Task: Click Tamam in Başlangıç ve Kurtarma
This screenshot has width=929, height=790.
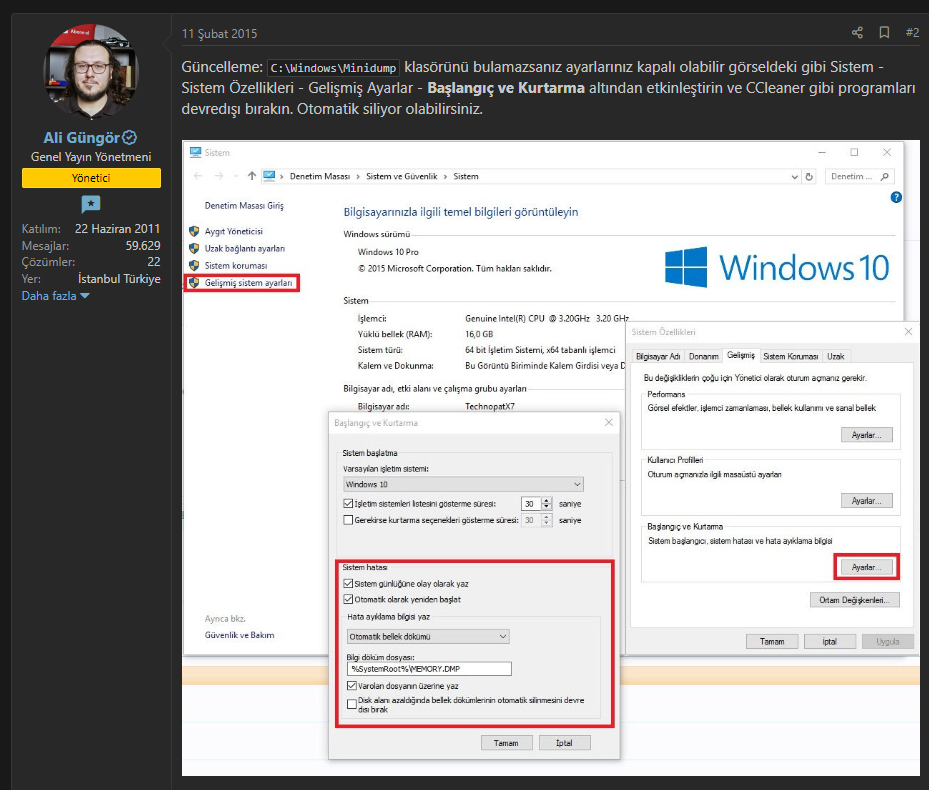Action: pyautogui.click(x=506, y=743)
